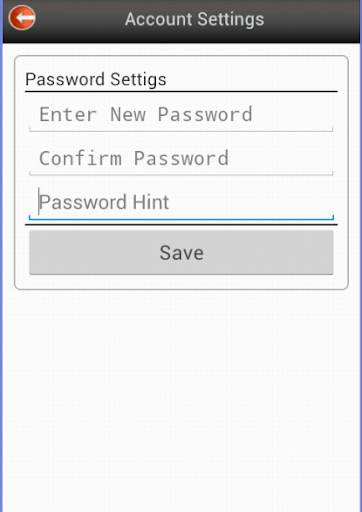
Task: Click the black divider line under Password Settigs
Action: (x=181, y=91)
